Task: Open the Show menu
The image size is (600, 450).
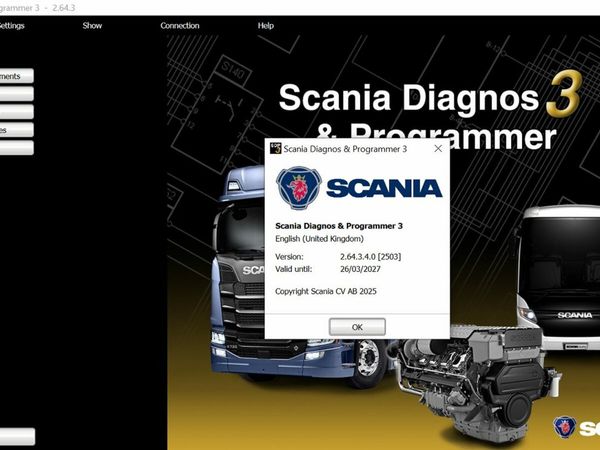Action: click(x=92, y=26)
